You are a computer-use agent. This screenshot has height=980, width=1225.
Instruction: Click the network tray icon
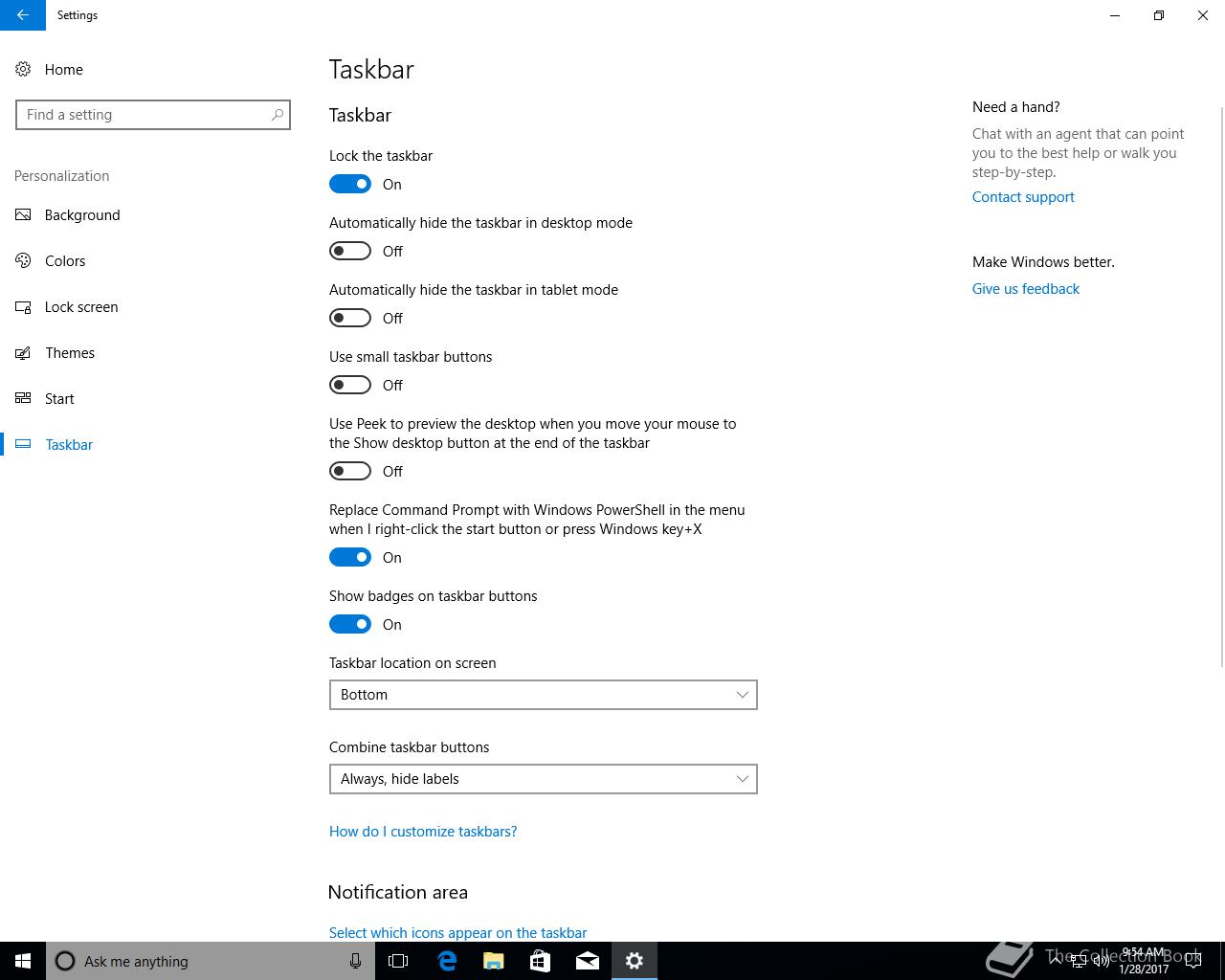1078,961
